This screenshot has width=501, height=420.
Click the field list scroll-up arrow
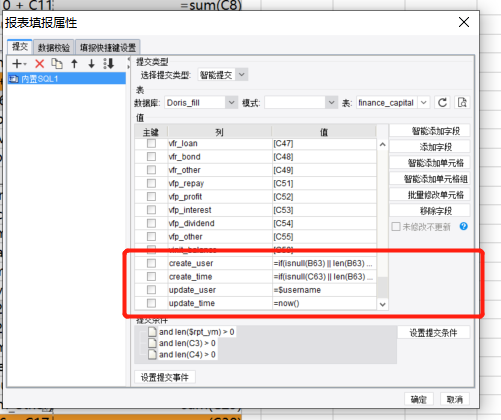383,145
